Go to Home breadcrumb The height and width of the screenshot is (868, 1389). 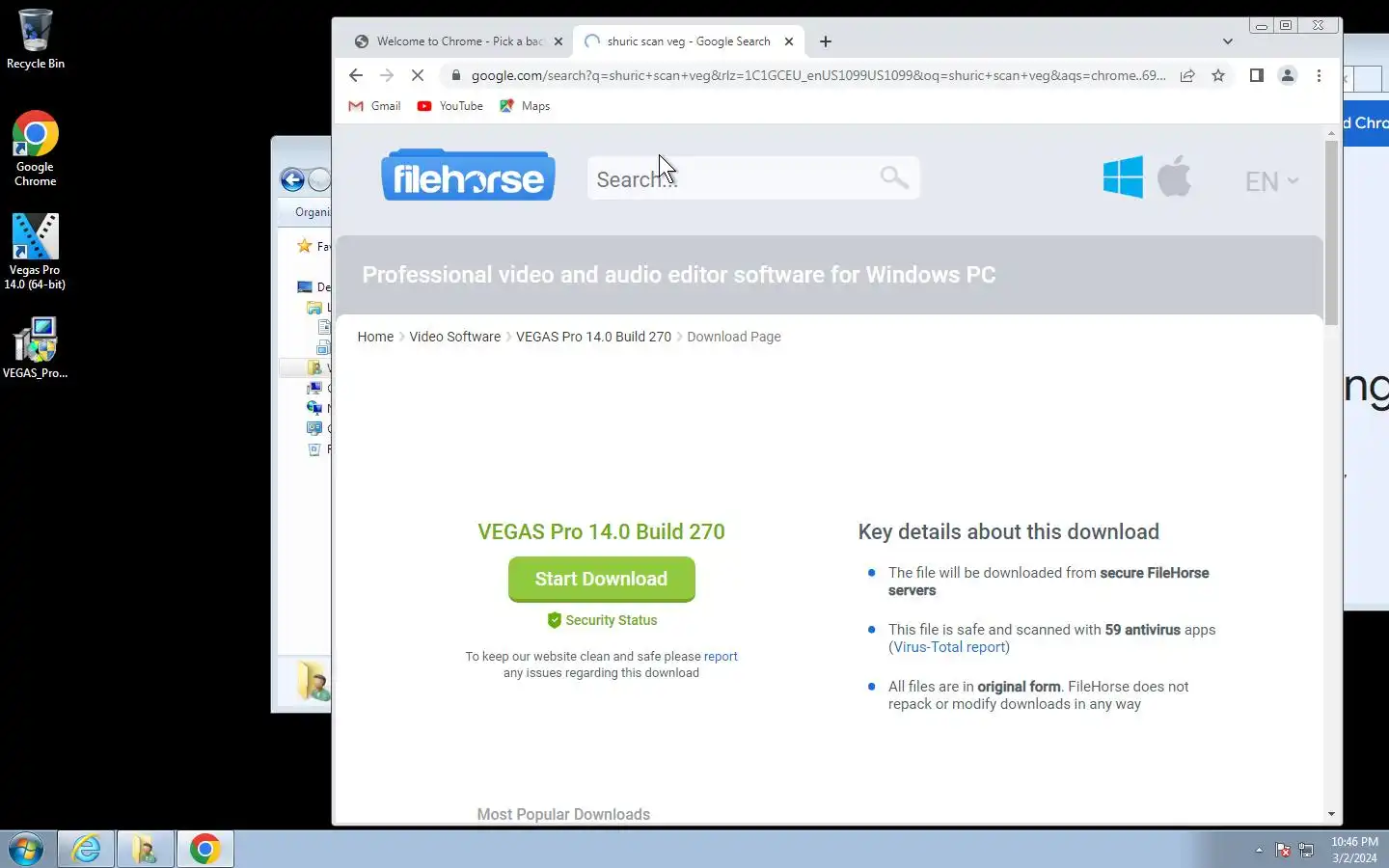375,337
